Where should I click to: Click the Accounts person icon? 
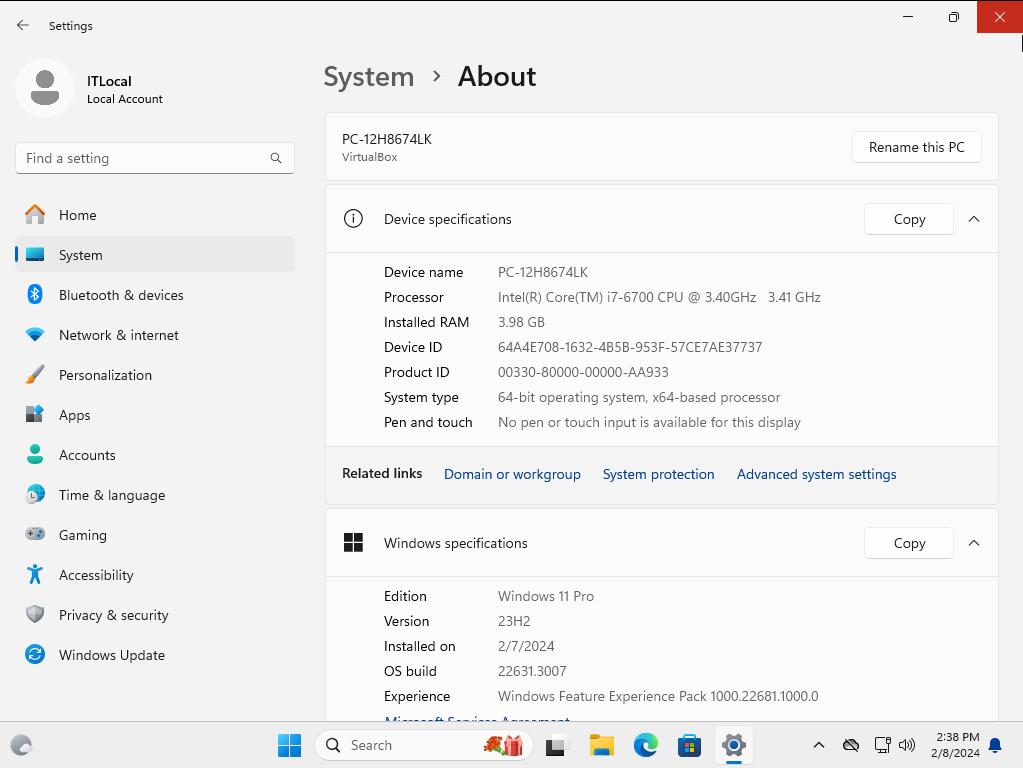[35, 455]
